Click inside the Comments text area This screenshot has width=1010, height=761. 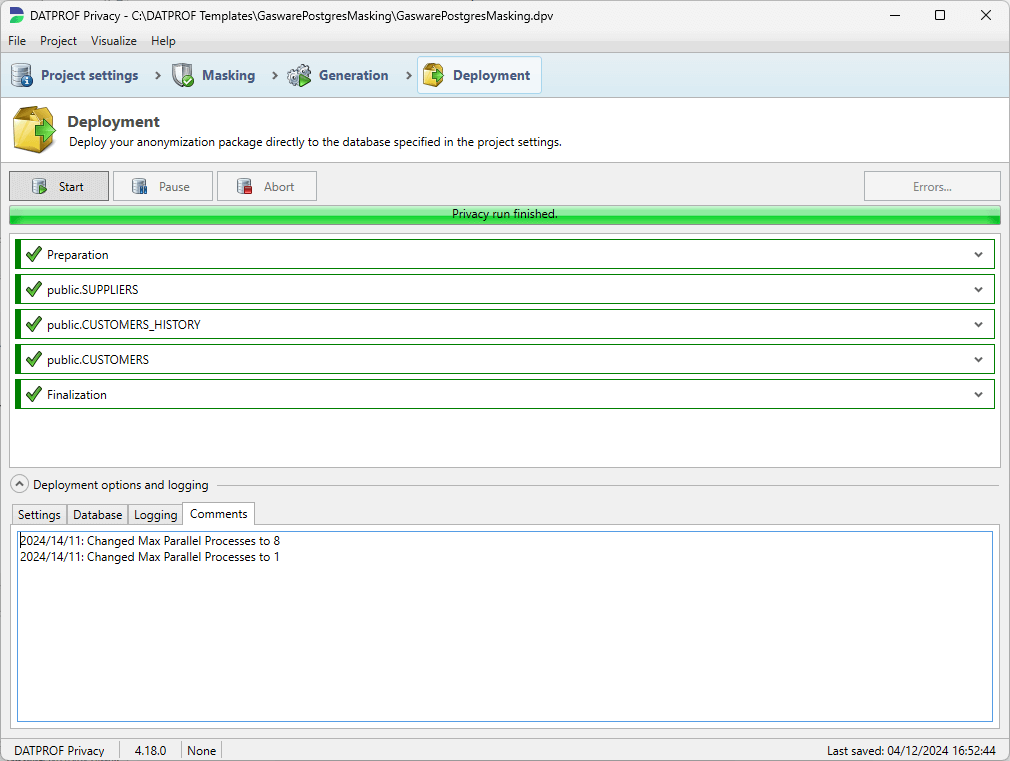[500, 620]
